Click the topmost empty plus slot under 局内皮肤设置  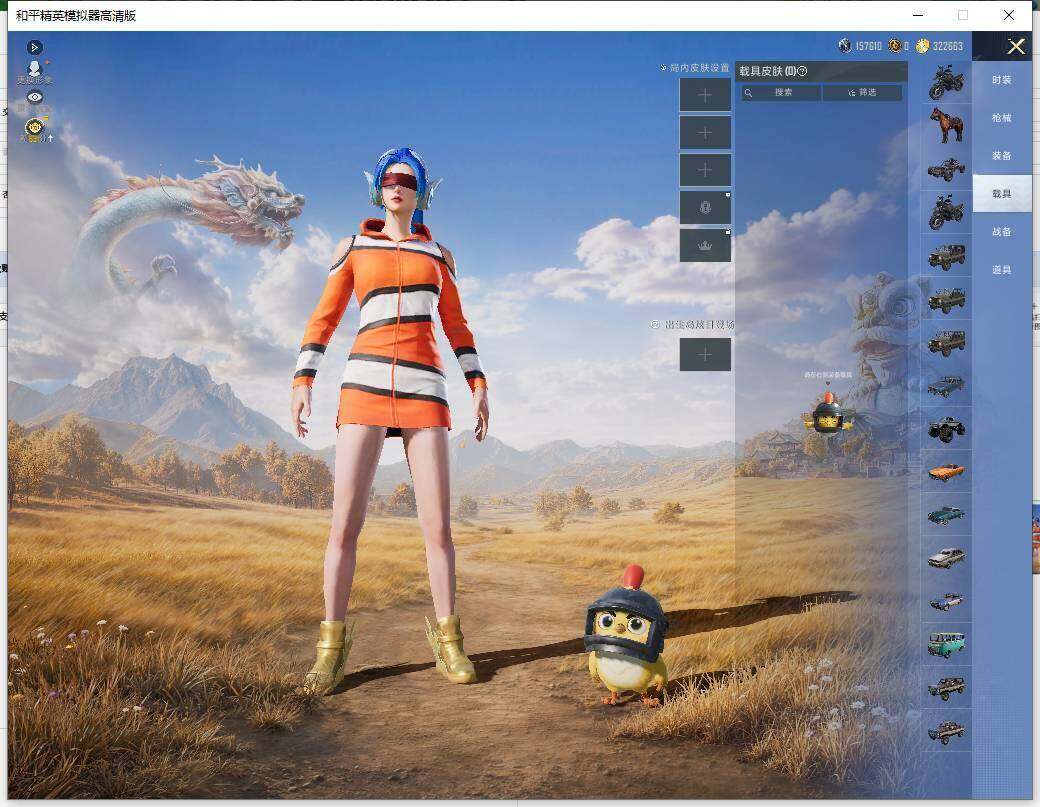(x=705, y=95)
